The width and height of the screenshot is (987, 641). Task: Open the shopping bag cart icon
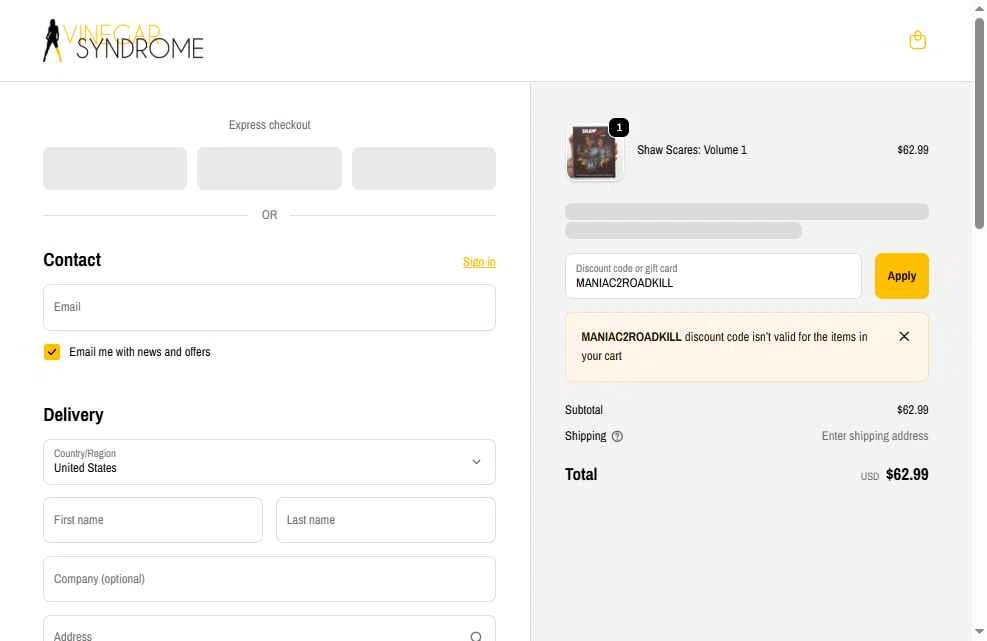tap(917, 40)
